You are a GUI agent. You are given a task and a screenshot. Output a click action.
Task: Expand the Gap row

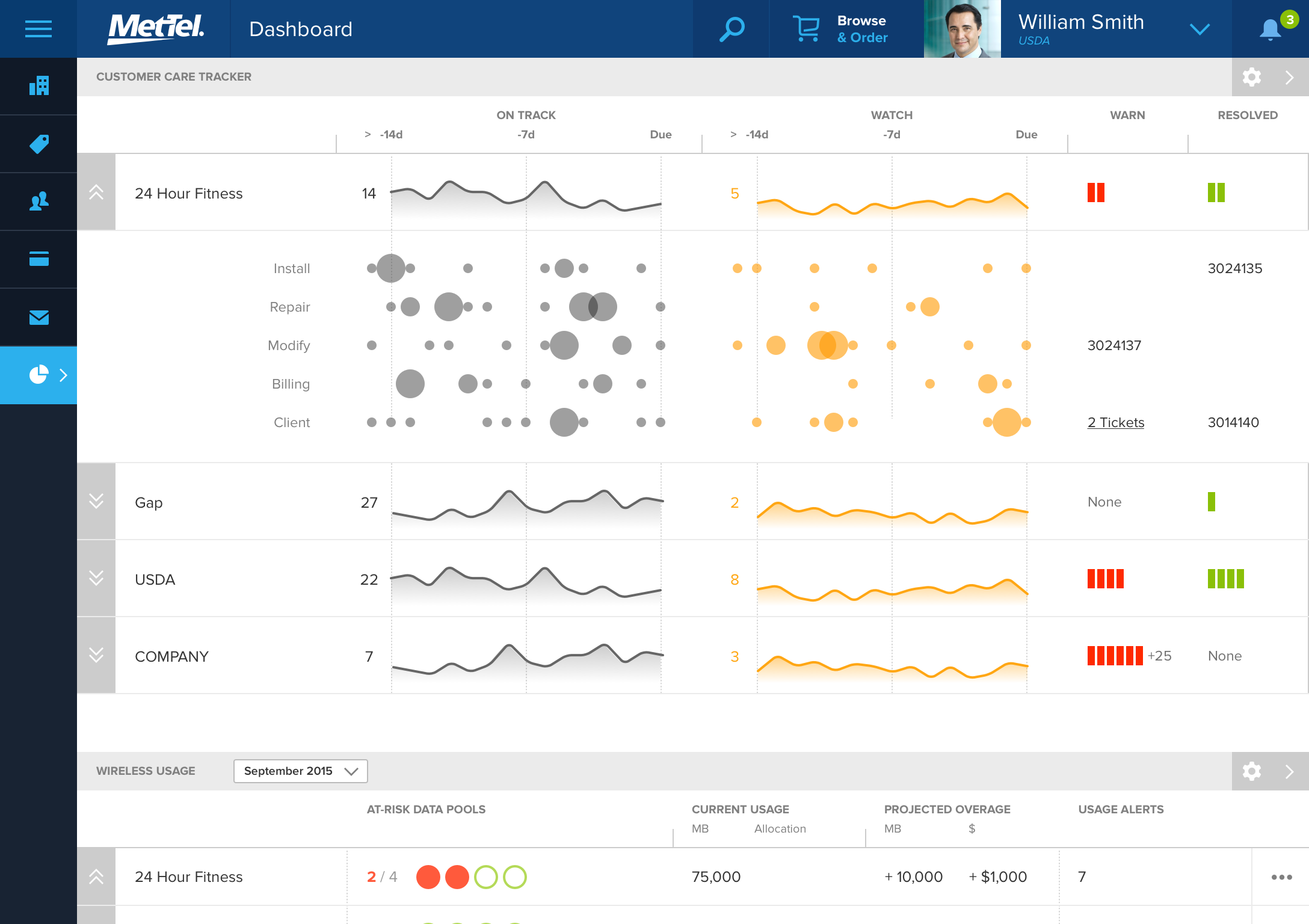pos(96,502)
